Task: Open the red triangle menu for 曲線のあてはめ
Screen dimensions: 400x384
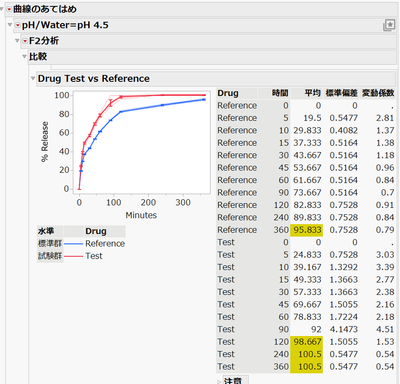Action: click(9, 9)
